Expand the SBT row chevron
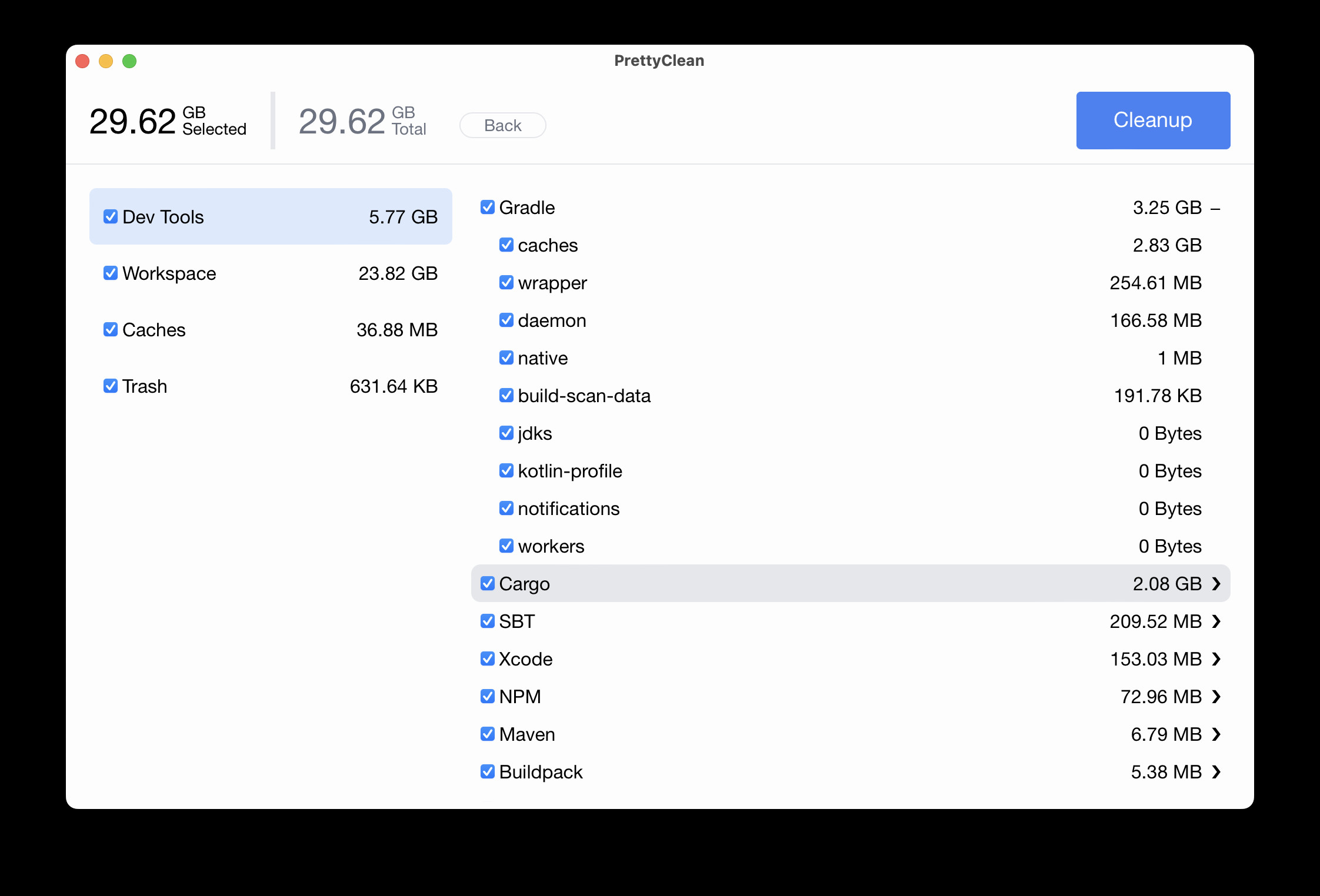 [1216, 621]
